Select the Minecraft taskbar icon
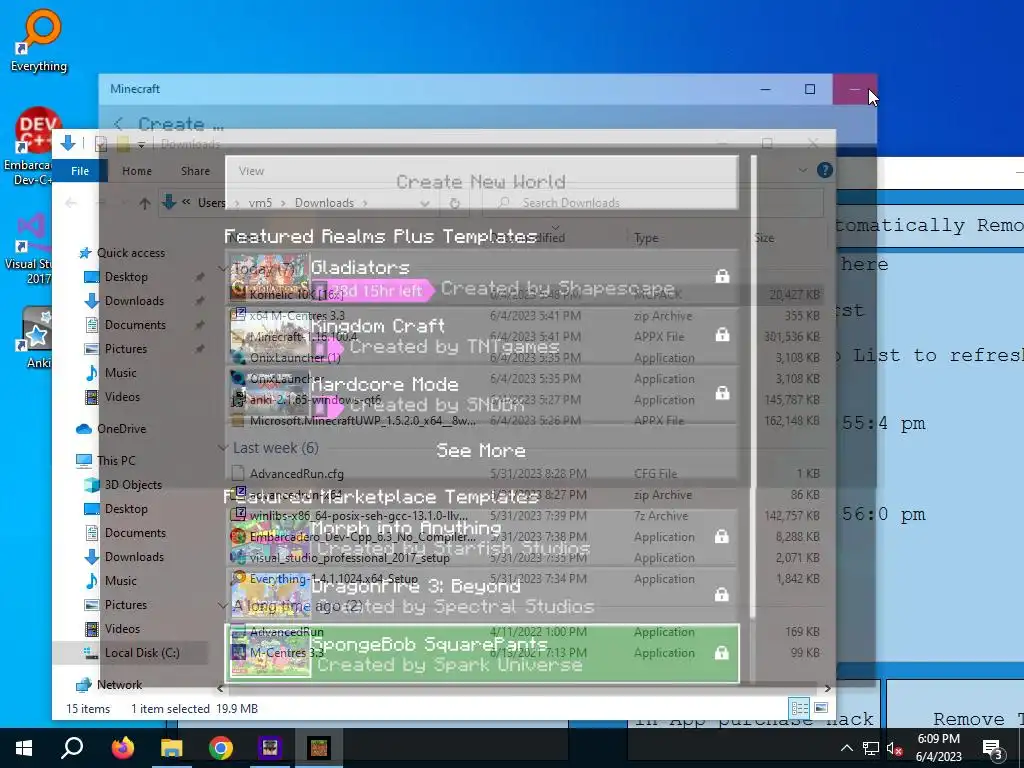The height and width of the screenshot is (768, 1024). coord(319,748)
